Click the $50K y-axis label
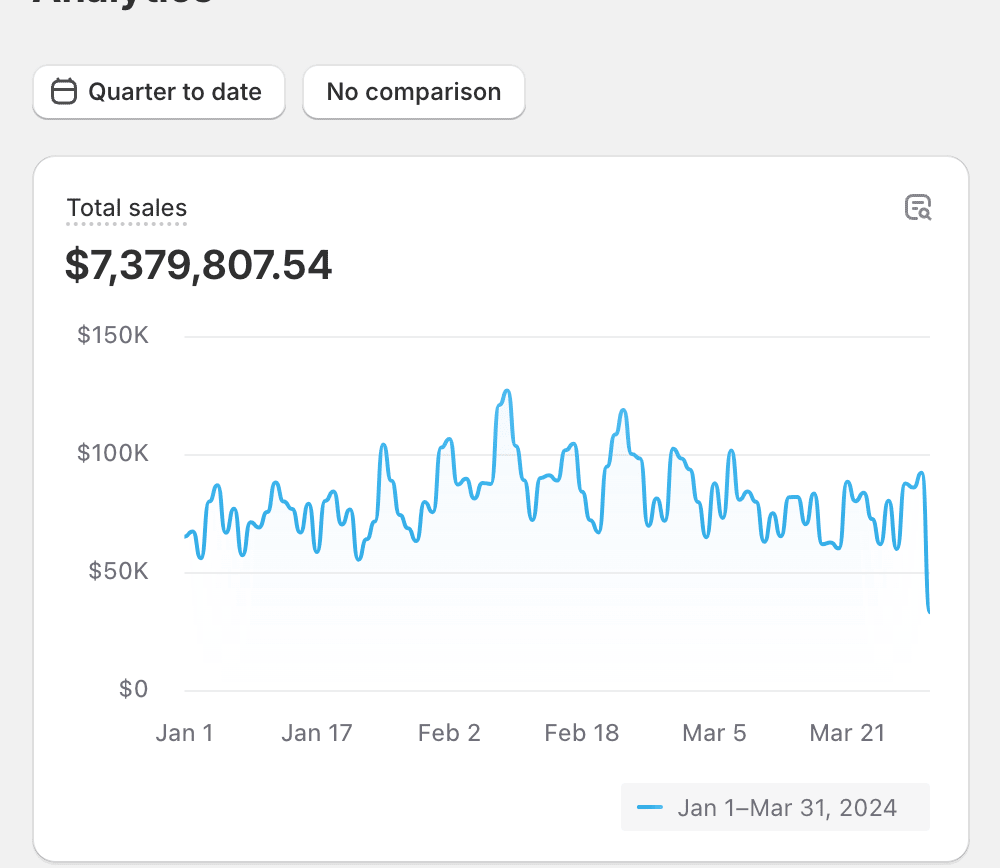1000x868 pixels. click(119, 571)
